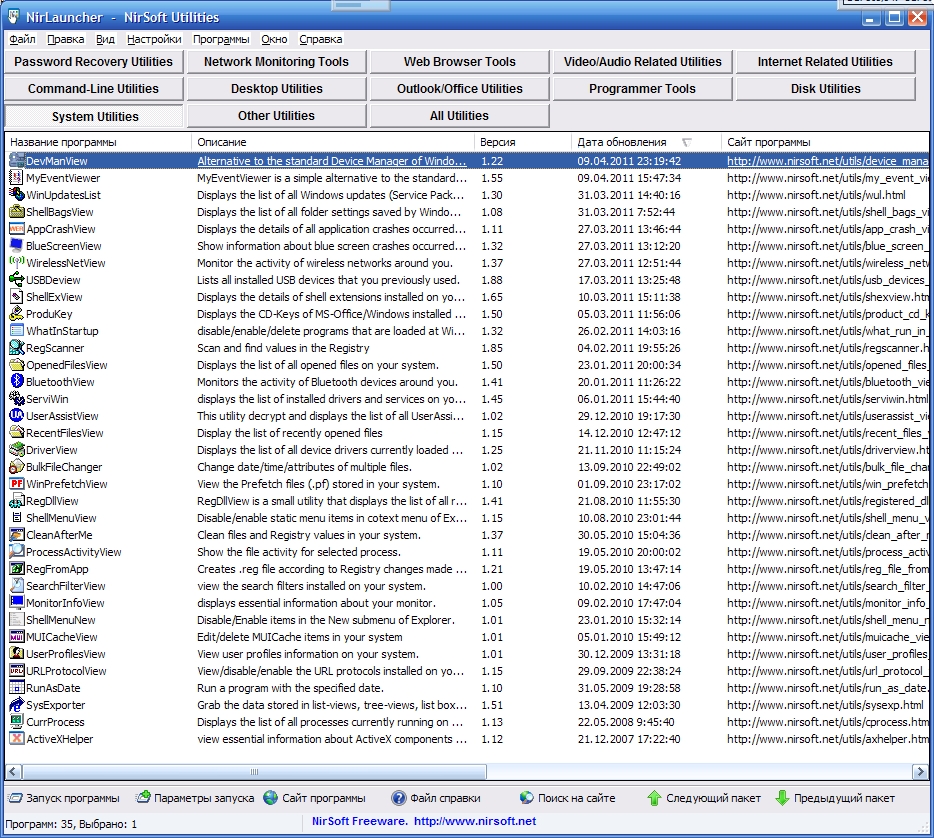Image resolution: width=934 pixels, height=838 pixels.
Task: Open the Command-Line Utilities tab
Action: (x=94, y=89)
